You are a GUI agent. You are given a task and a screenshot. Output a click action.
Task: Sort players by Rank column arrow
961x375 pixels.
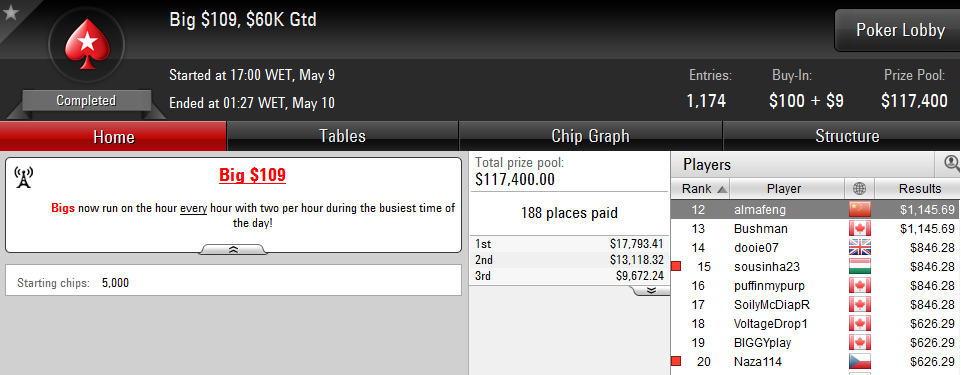tap(721, 189)
